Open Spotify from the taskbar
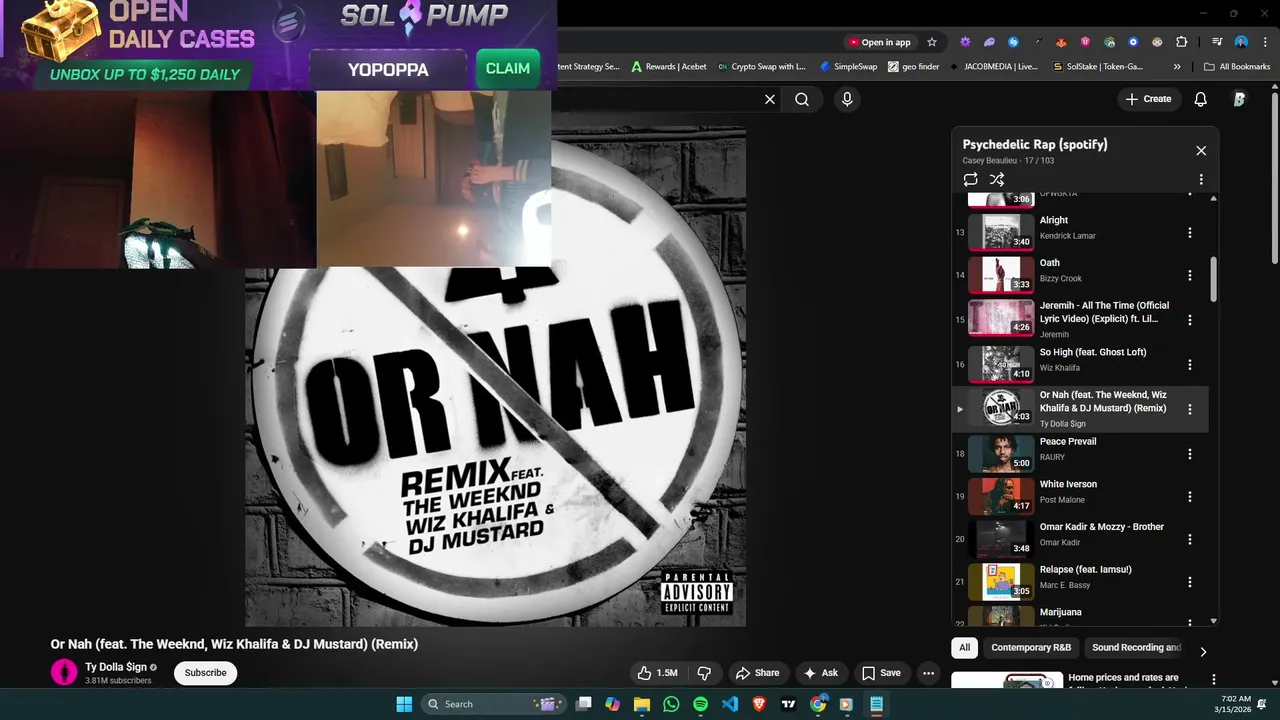Viewport: 1280px width, 720px height. tap(700, 704)
